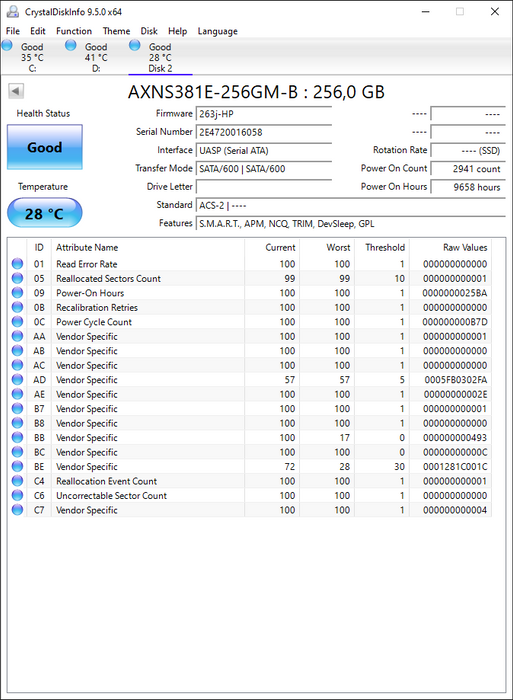Click the status orb of Uncorrectable Sector Count
The height and width of the screenshot is (700, 513).
(x=17, y=496)
